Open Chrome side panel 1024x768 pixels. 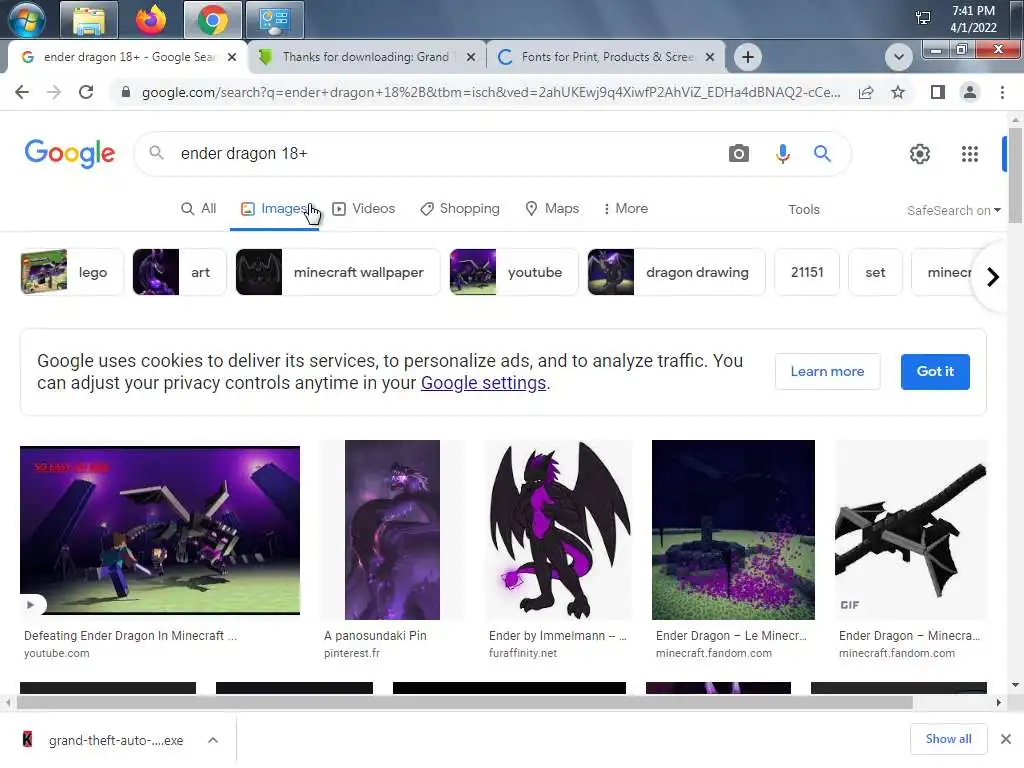pyautogui.click(x=938, y=92)
